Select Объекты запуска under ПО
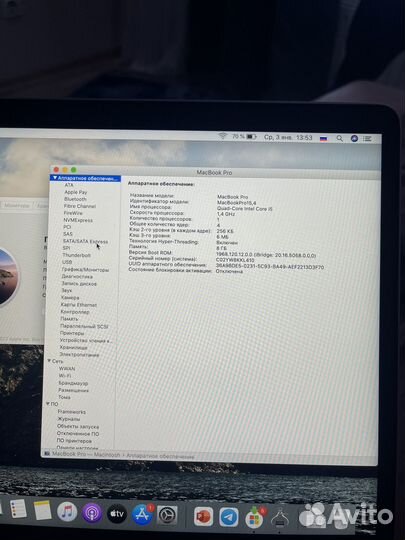This screenshot has width=405, height=540. click(x=78, y=426)
